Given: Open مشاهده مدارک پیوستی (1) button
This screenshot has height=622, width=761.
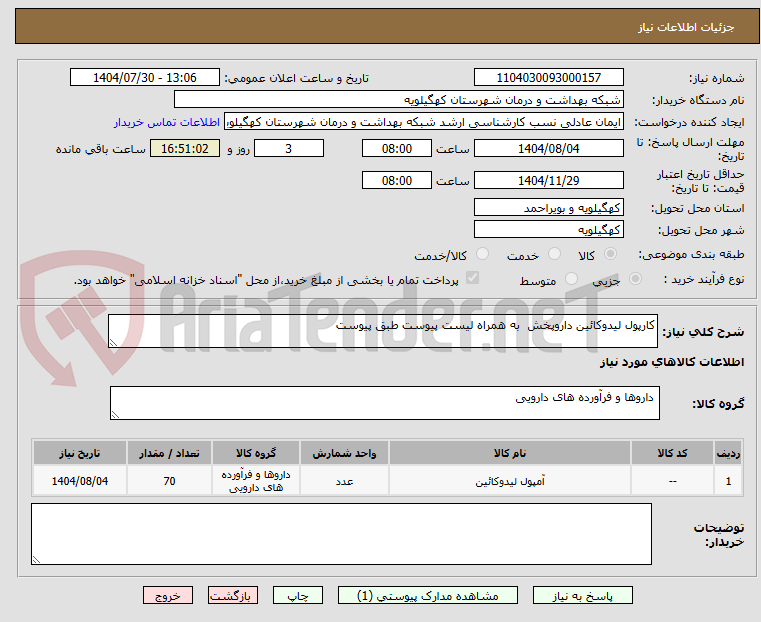Looking at the screenshot, I should coord(428,595).
